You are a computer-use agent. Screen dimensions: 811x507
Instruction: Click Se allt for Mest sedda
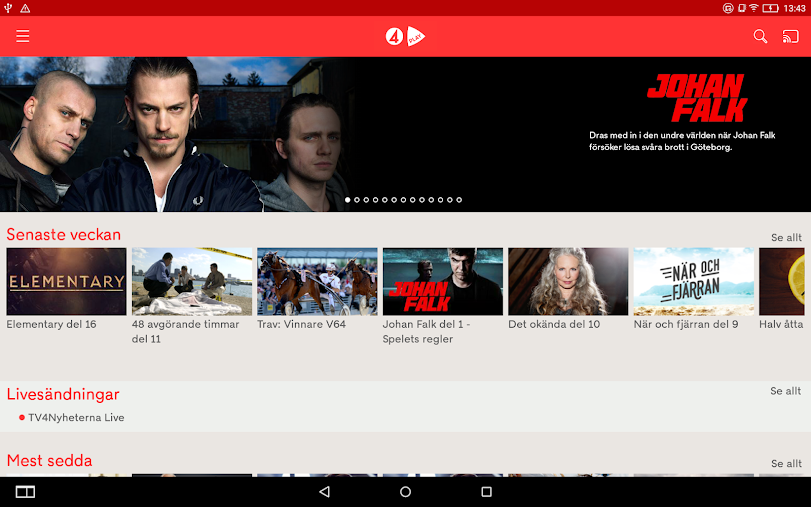(x=786, y=464)
